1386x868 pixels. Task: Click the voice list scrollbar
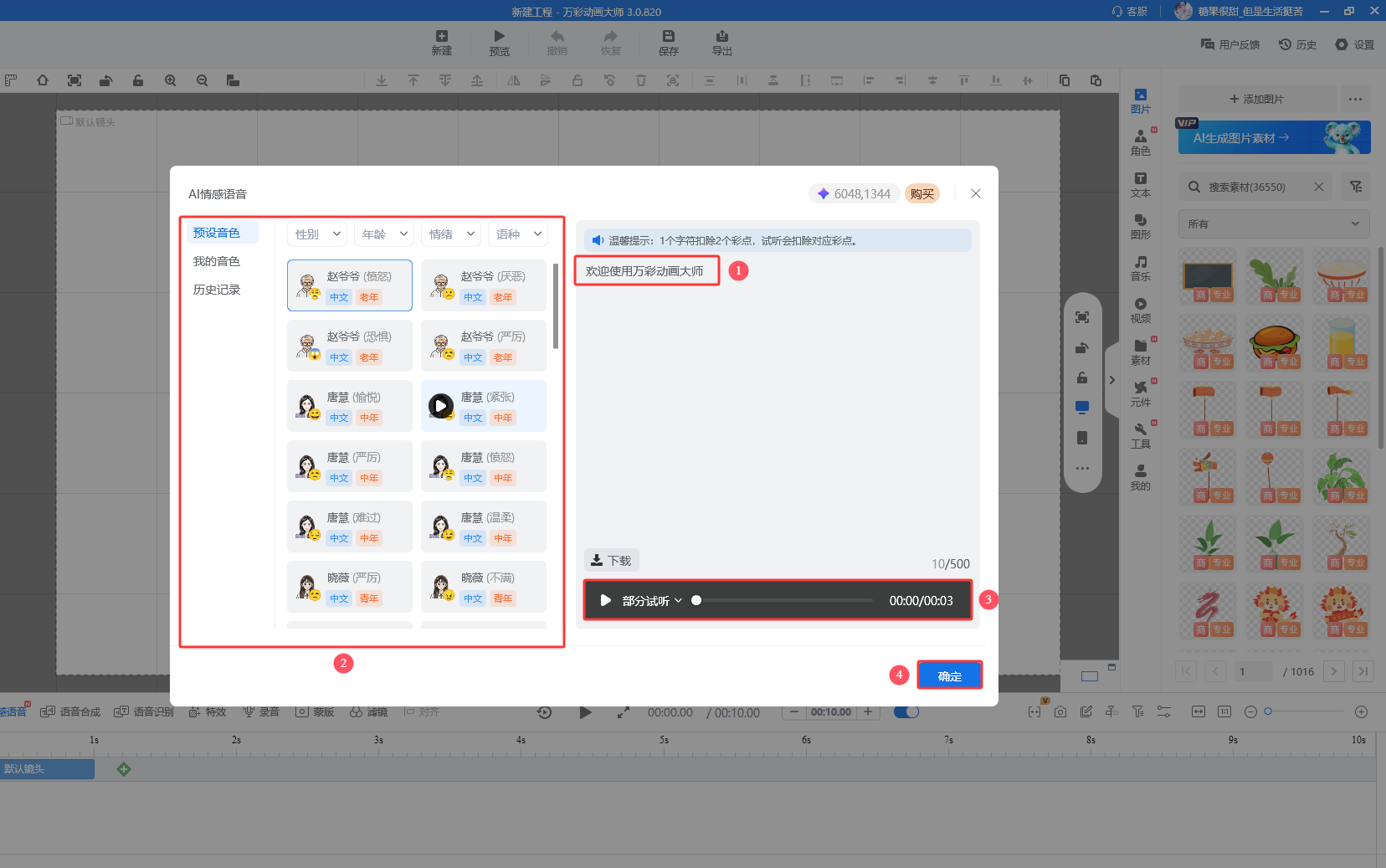(555, 306)
